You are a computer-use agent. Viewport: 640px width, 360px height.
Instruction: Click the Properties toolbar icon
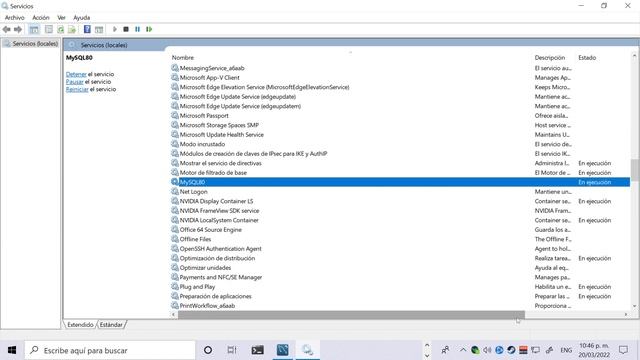coord(49,29)
